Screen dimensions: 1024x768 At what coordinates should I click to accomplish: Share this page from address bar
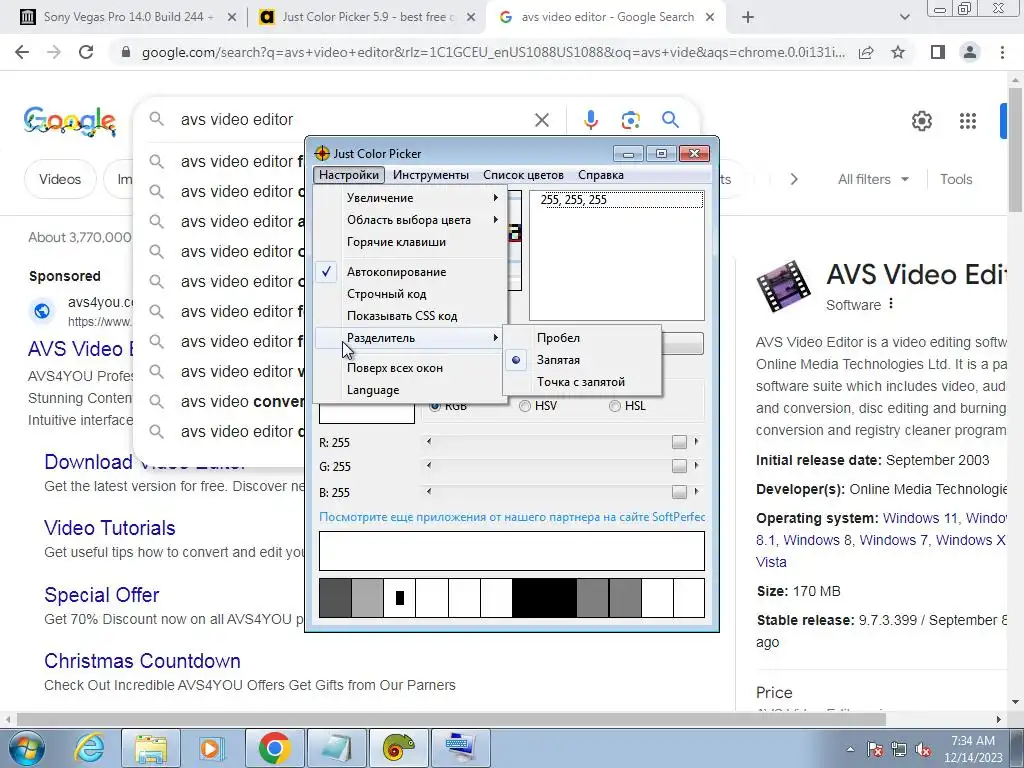coord(866,52)
